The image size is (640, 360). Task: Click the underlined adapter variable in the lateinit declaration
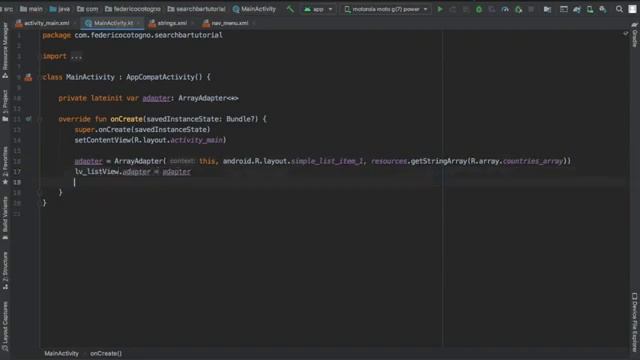click(x=156, y=98)
